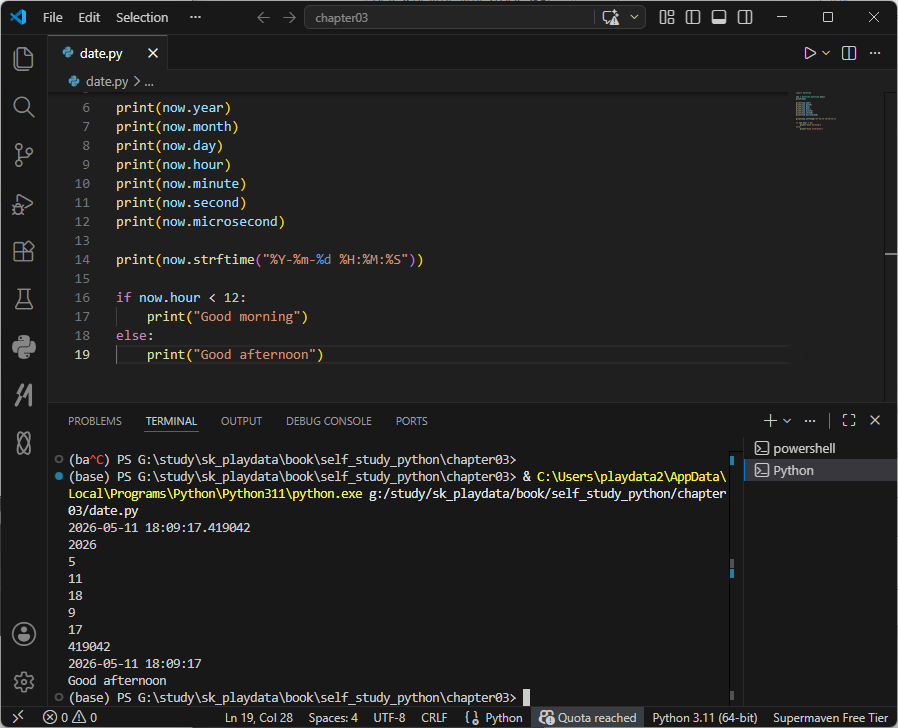Image resolution: width=898 pixels, height=728 pixels.
Task: Select the powershell terminal in list
Action: click(x=820, y=448)
